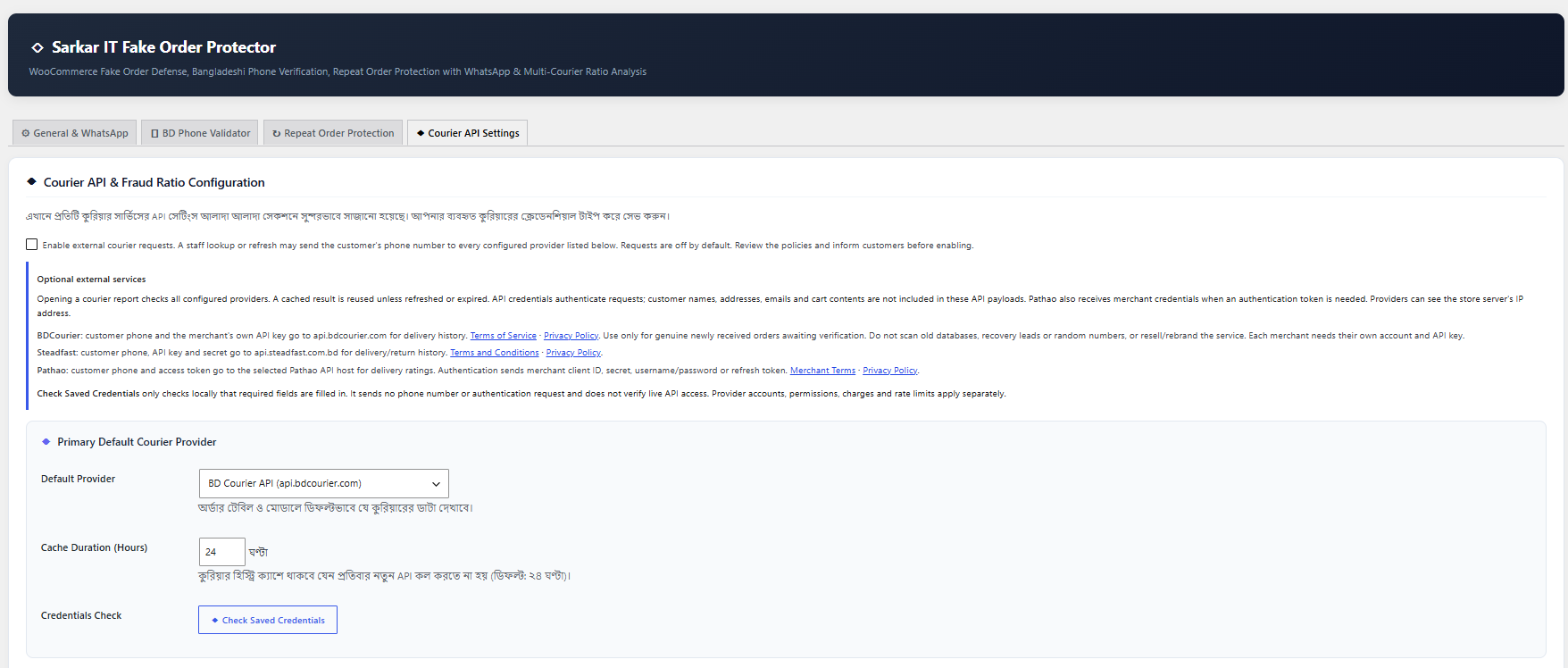The image size is (1568, 668).
Task: Open the General & WhatsApp tab
Action: (75, 133)
